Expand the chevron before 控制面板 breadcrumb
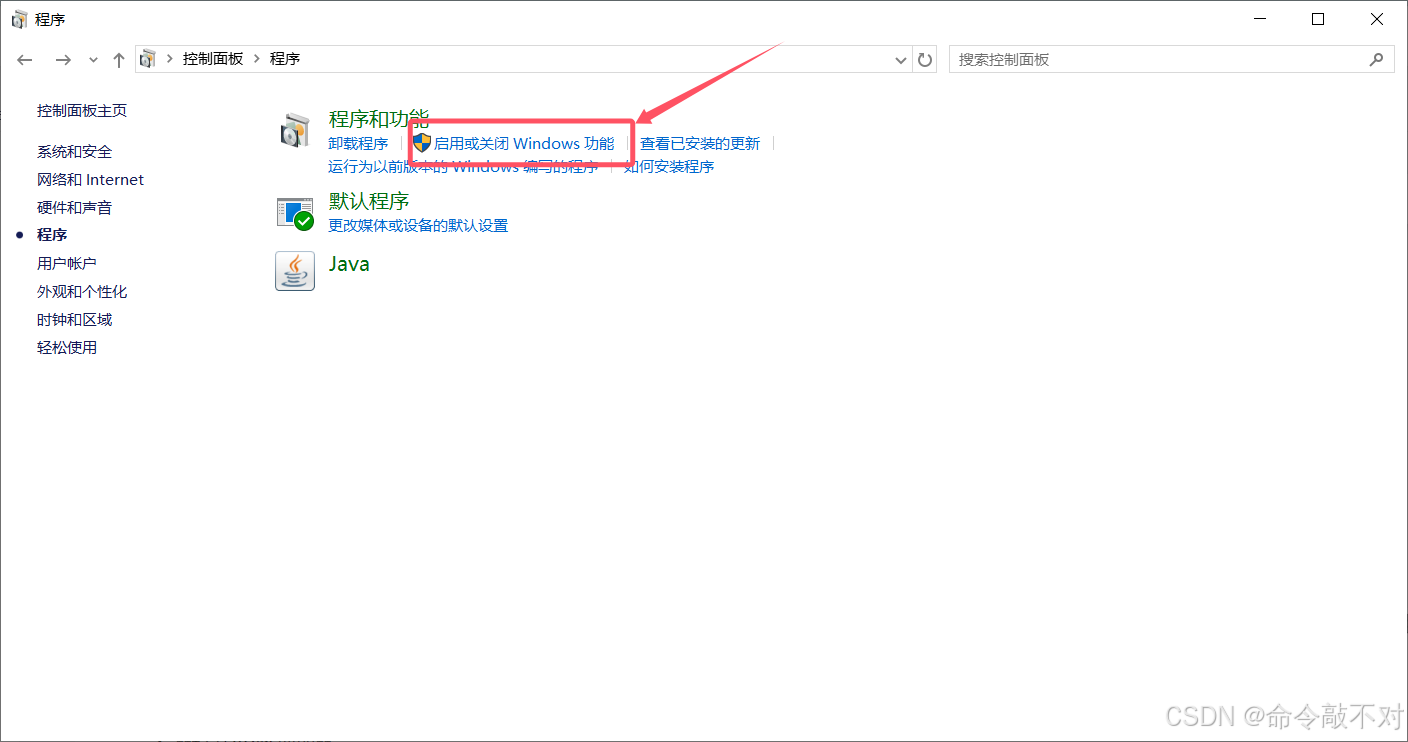The image size is (1408, 742). tap(169, 59)
